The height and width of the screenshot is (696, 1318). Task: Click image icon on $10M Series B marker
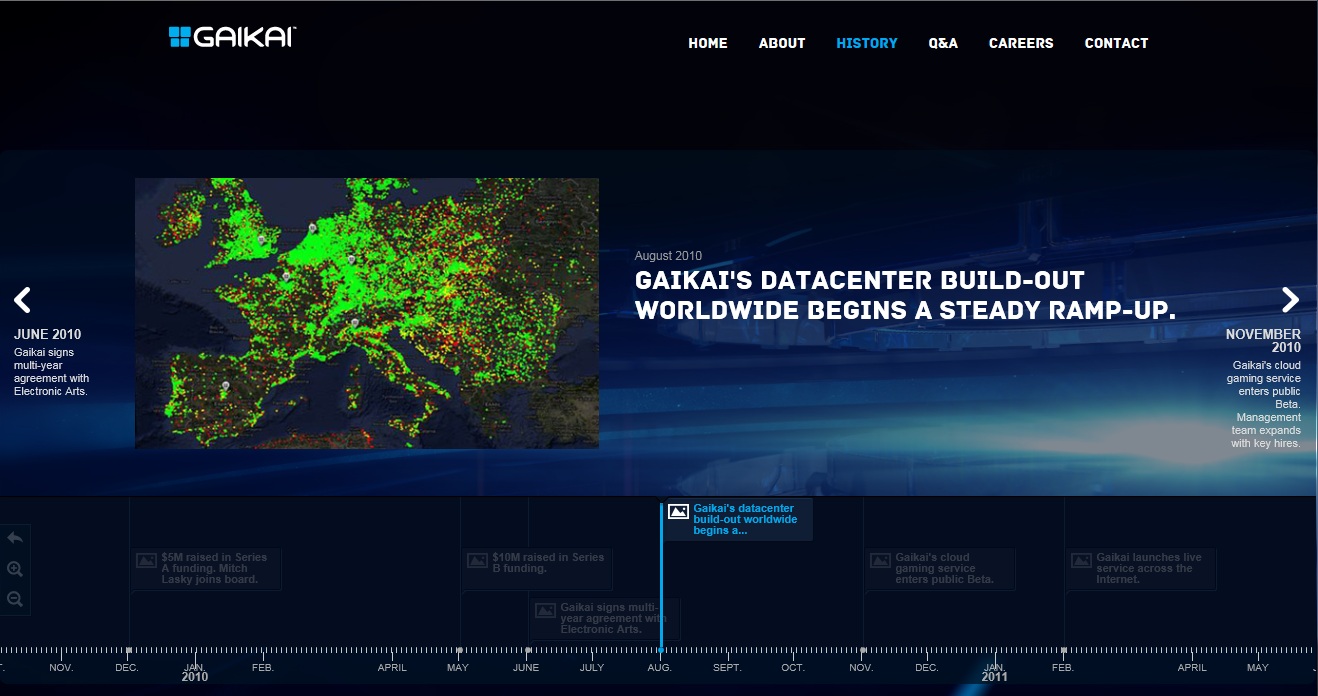tap(477, 560)
